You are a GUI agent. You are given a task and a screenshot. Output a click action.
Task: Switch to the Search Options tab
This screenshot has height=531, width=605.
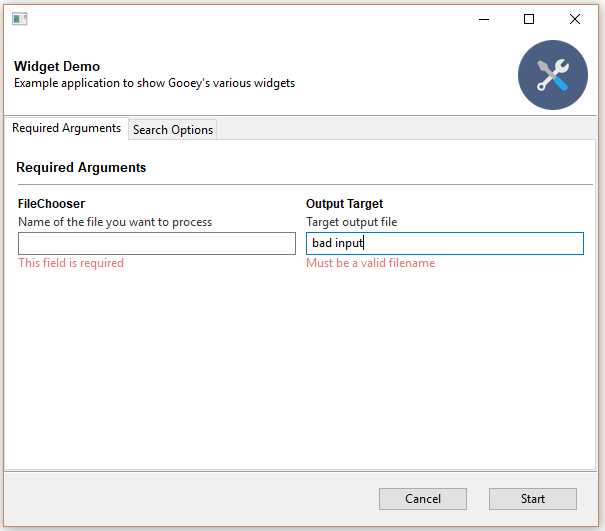click(173, 130)
